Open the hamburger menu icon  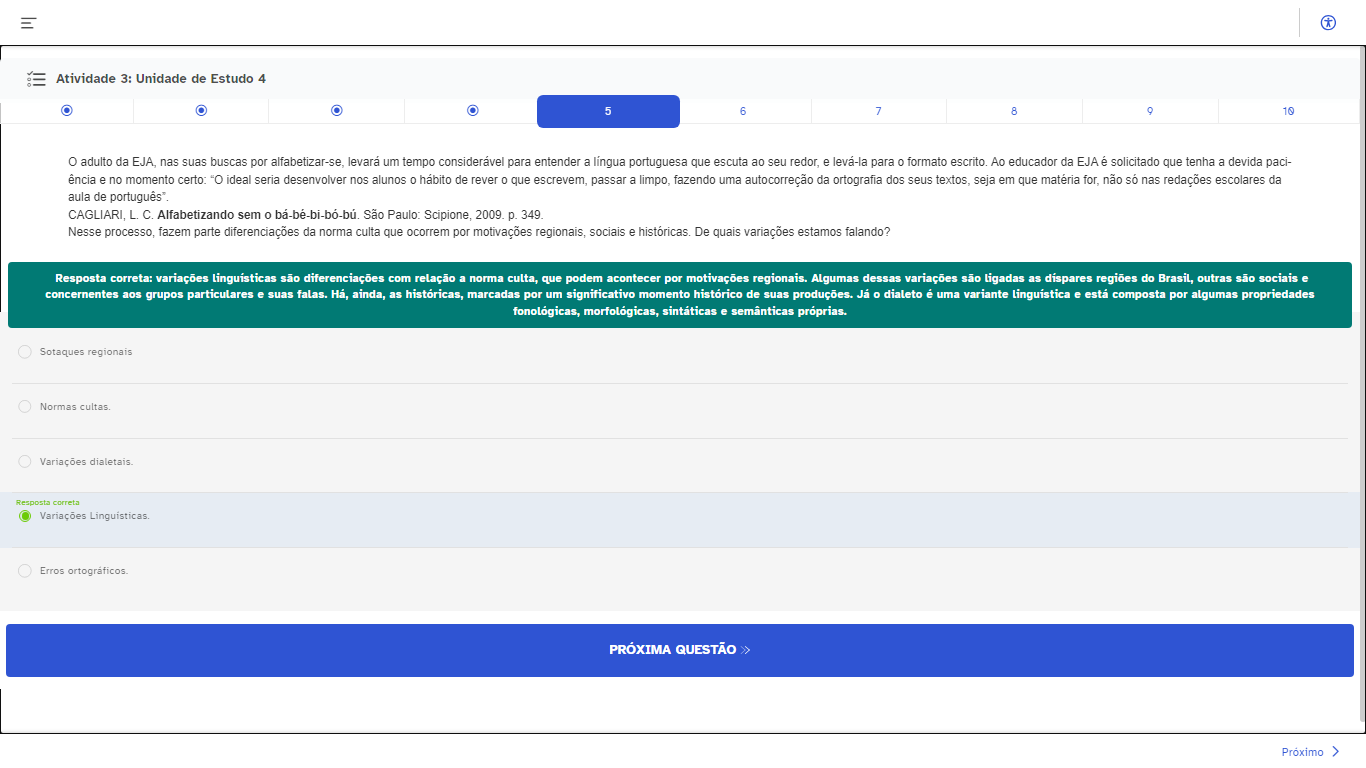(x=28, y=23)
